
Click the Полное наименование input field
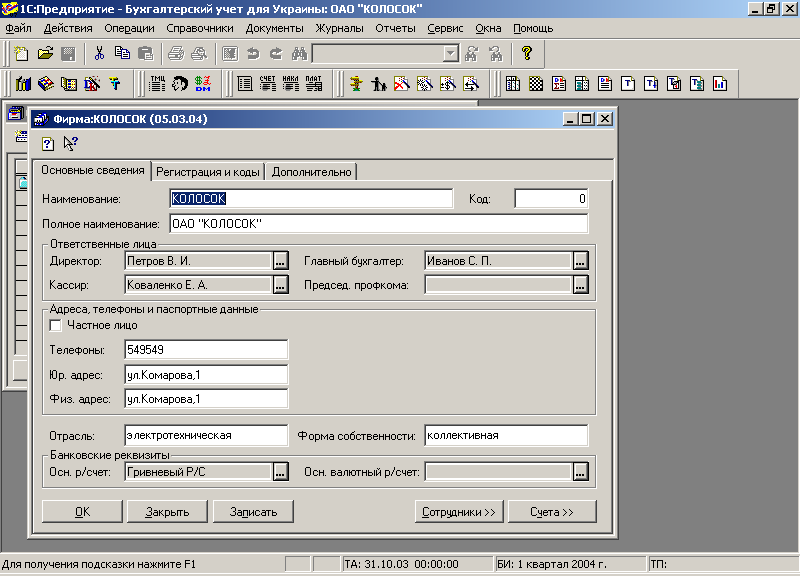click(x=379, y=223)
